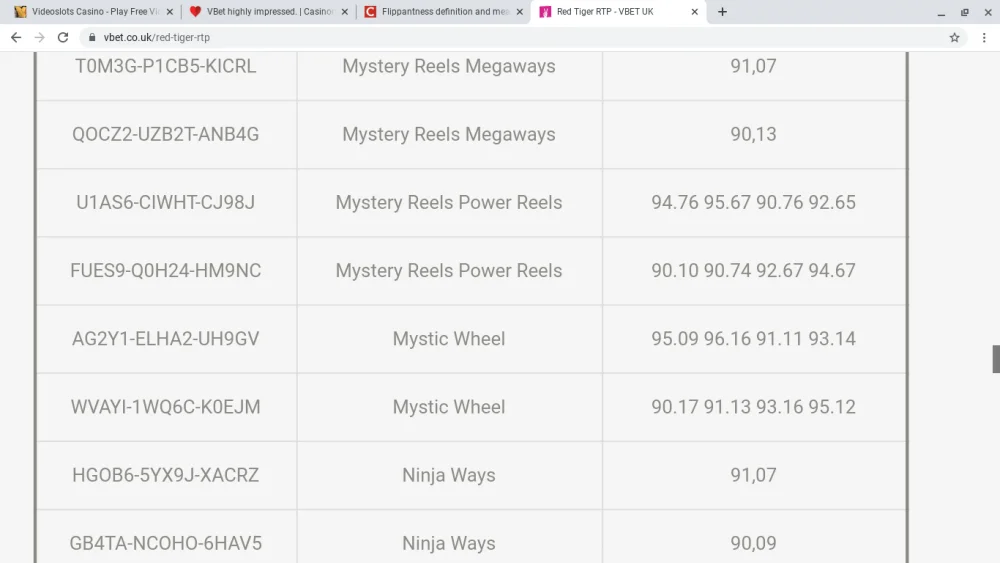Restore down the browser window
The image size is (1000, 563).
964,12
